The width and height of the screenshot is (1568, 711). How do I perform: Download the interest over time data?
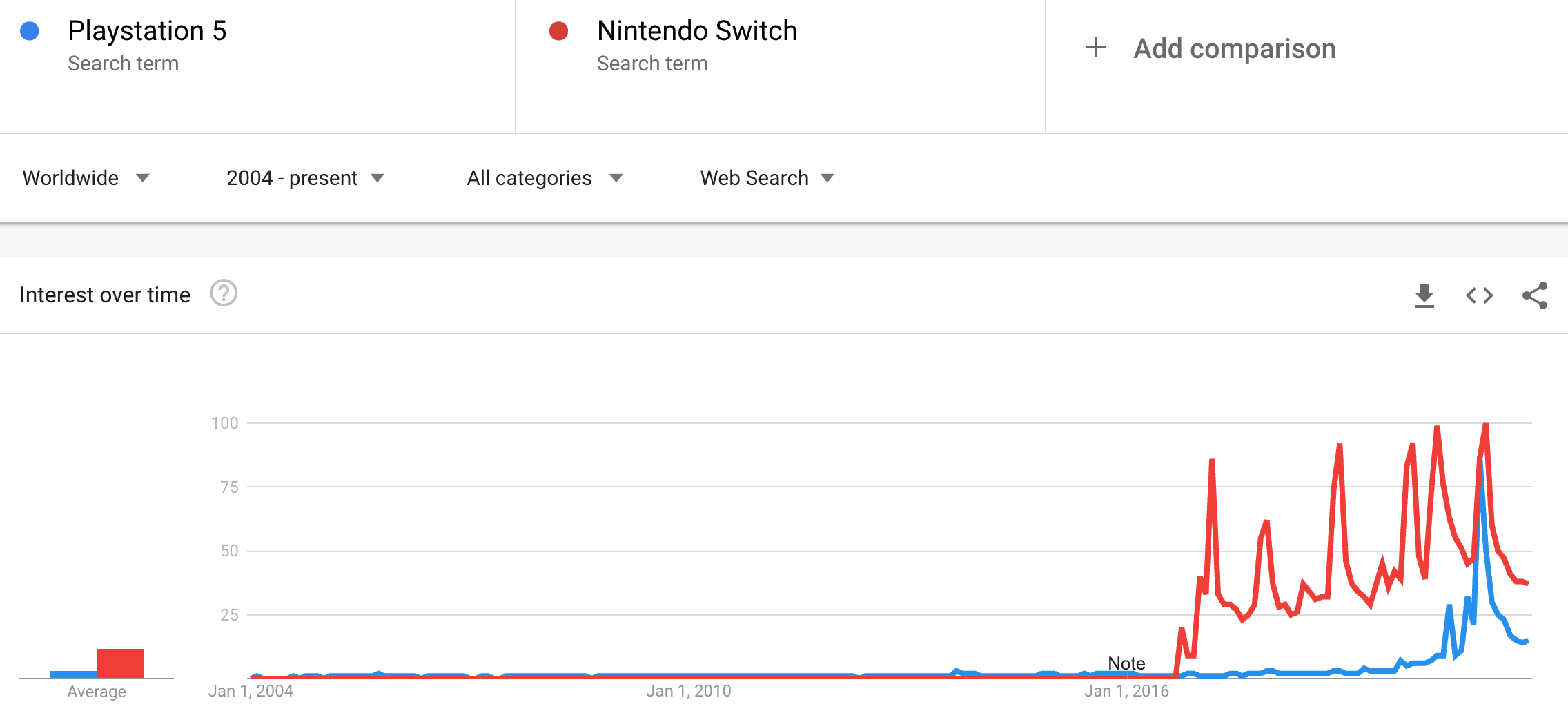(x=1424, y=295)
